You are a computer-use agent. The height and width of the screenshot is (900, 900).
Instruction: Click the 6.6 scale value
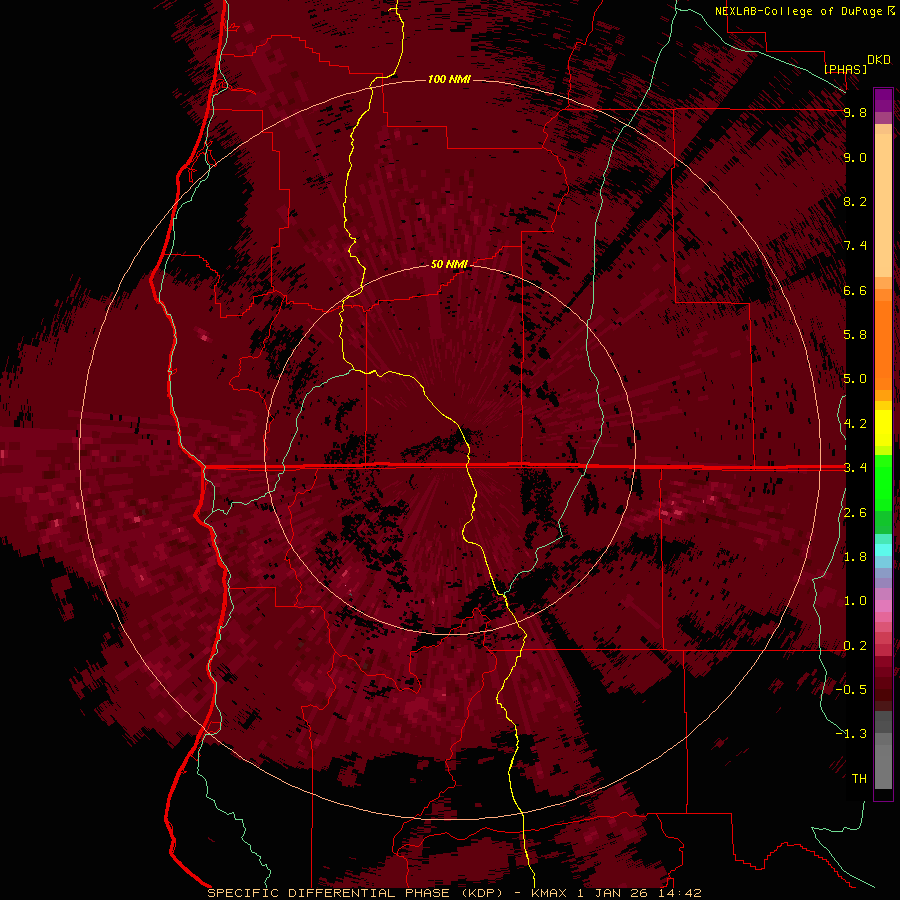[855, 290]
